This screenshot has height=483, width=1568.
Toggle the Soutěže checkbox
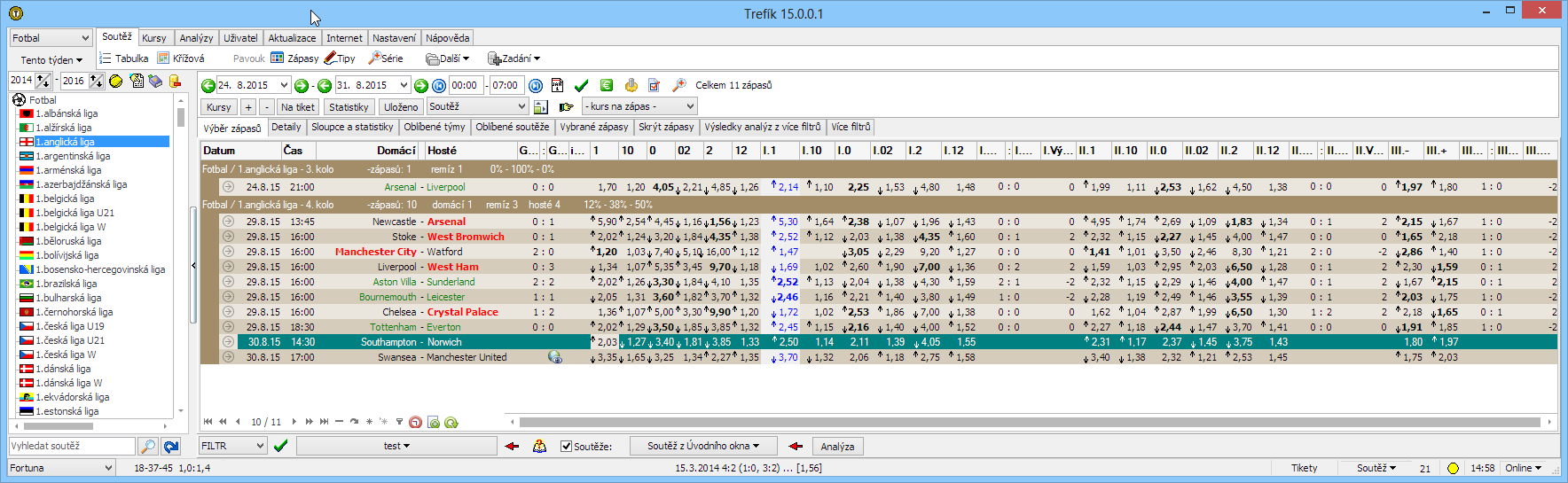click(x=566, y=447)
